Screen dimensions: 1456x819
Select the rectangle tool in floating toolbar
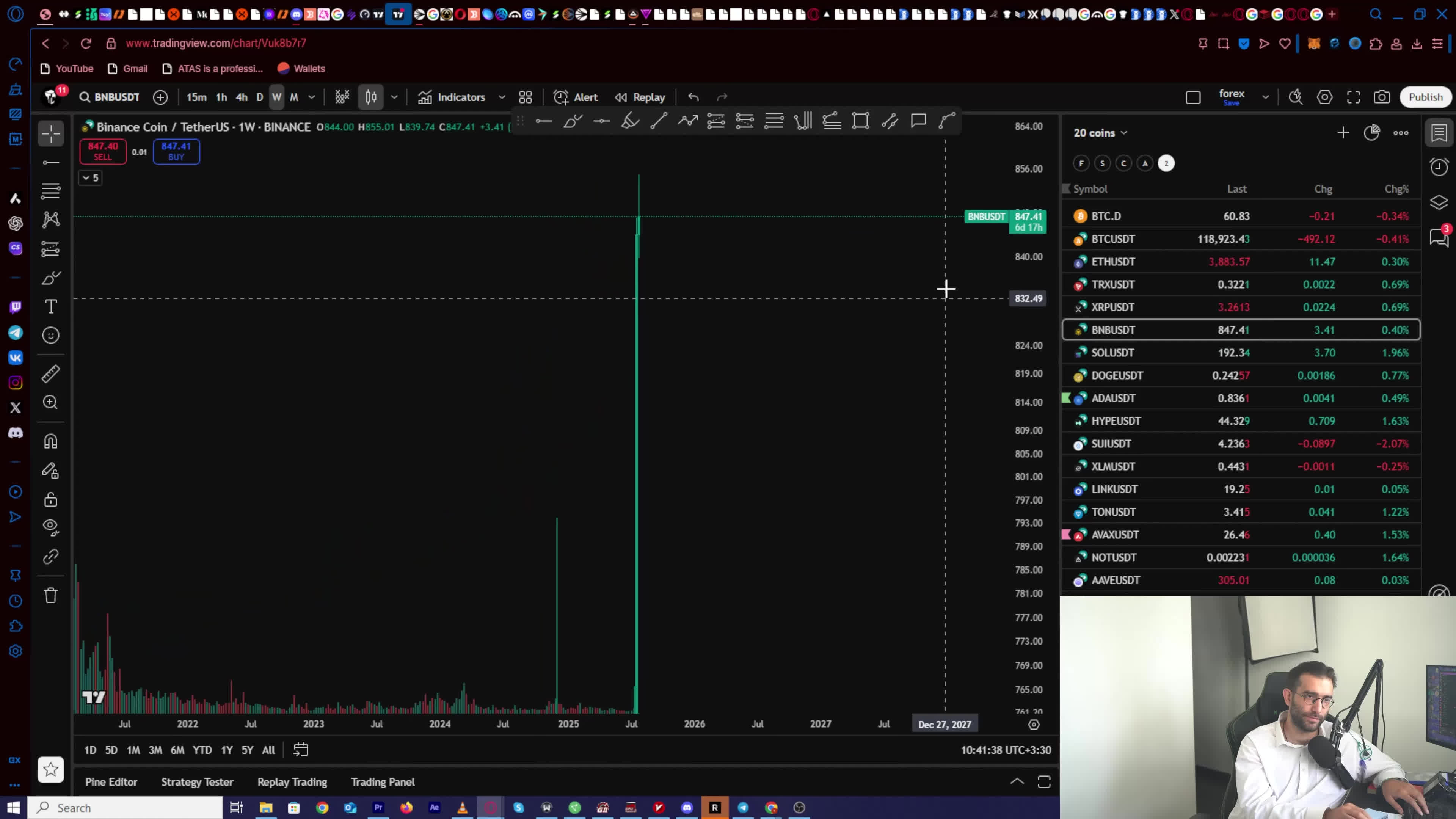pos(861,121)
